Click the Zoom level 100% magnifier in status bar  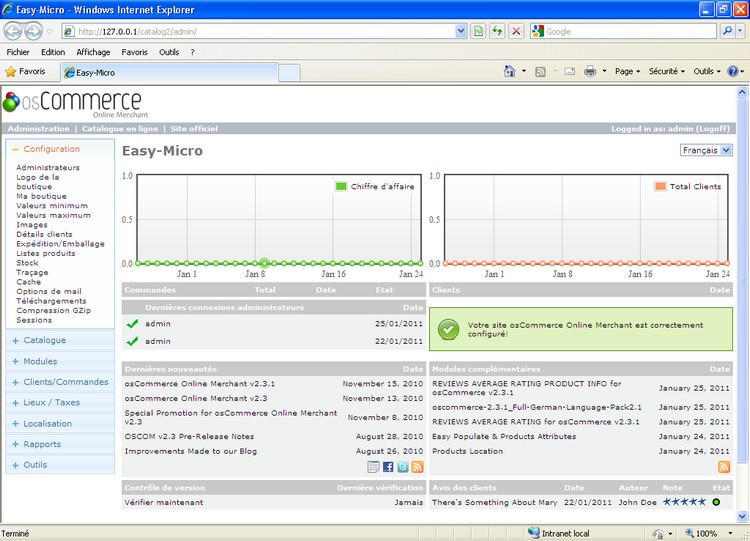tap(690, 533)
